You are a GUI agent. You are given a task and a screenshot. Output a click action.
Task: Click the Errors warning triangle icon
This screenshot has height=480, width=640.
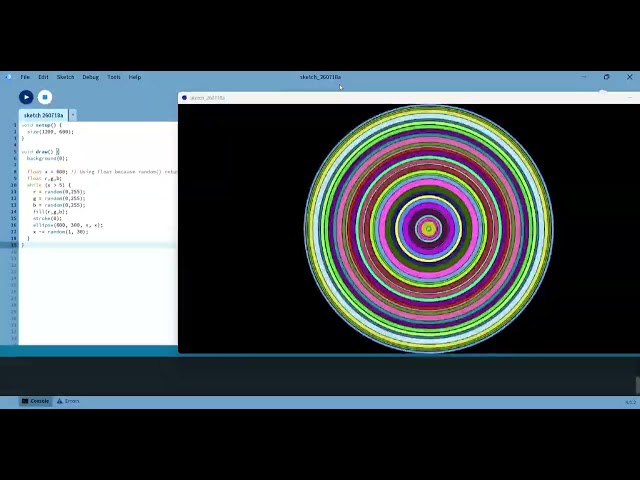pyautogui.click(x=60, y=401)
